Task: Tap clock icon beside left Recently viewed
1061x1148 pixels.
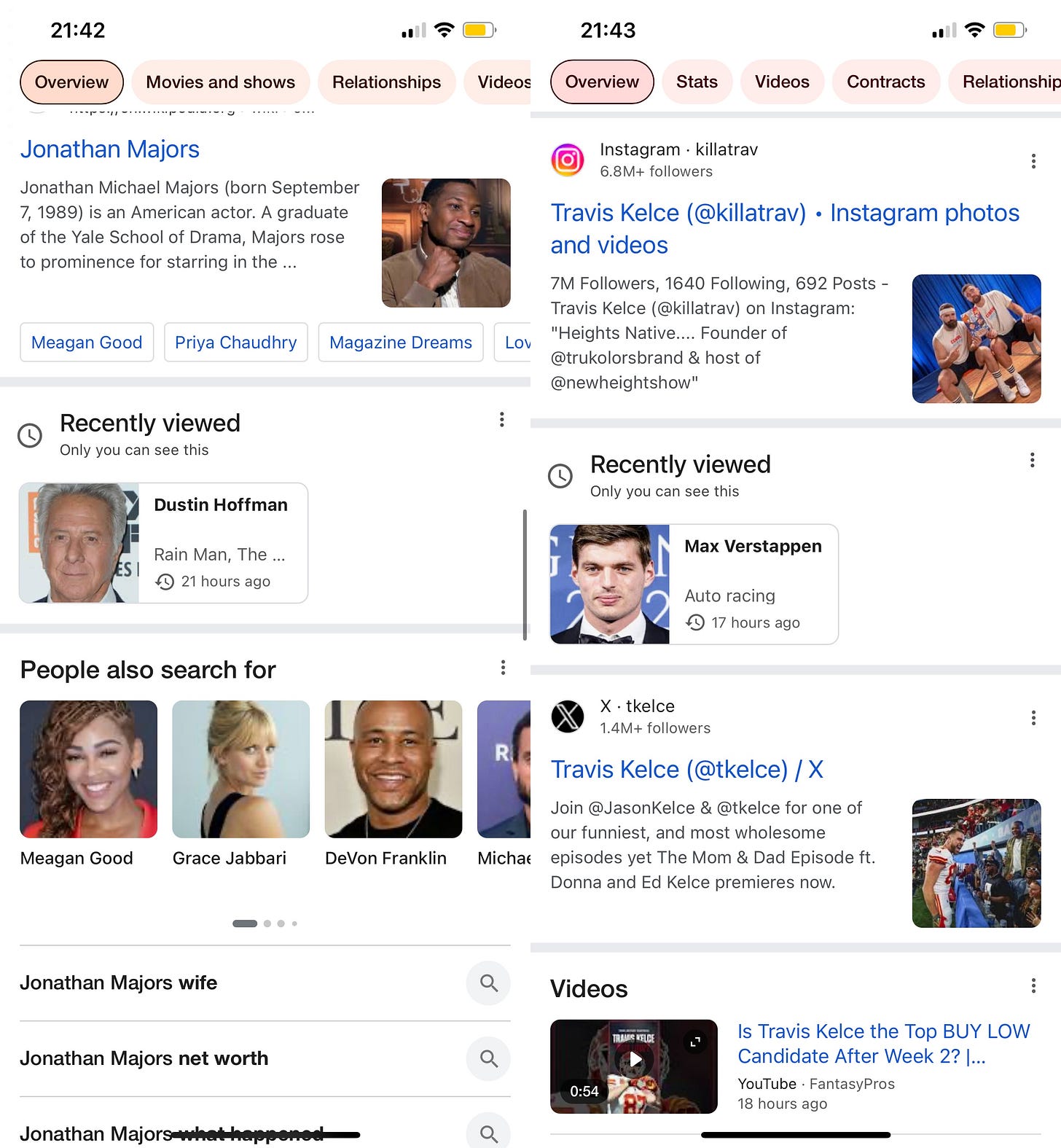Action: (30, 435)
